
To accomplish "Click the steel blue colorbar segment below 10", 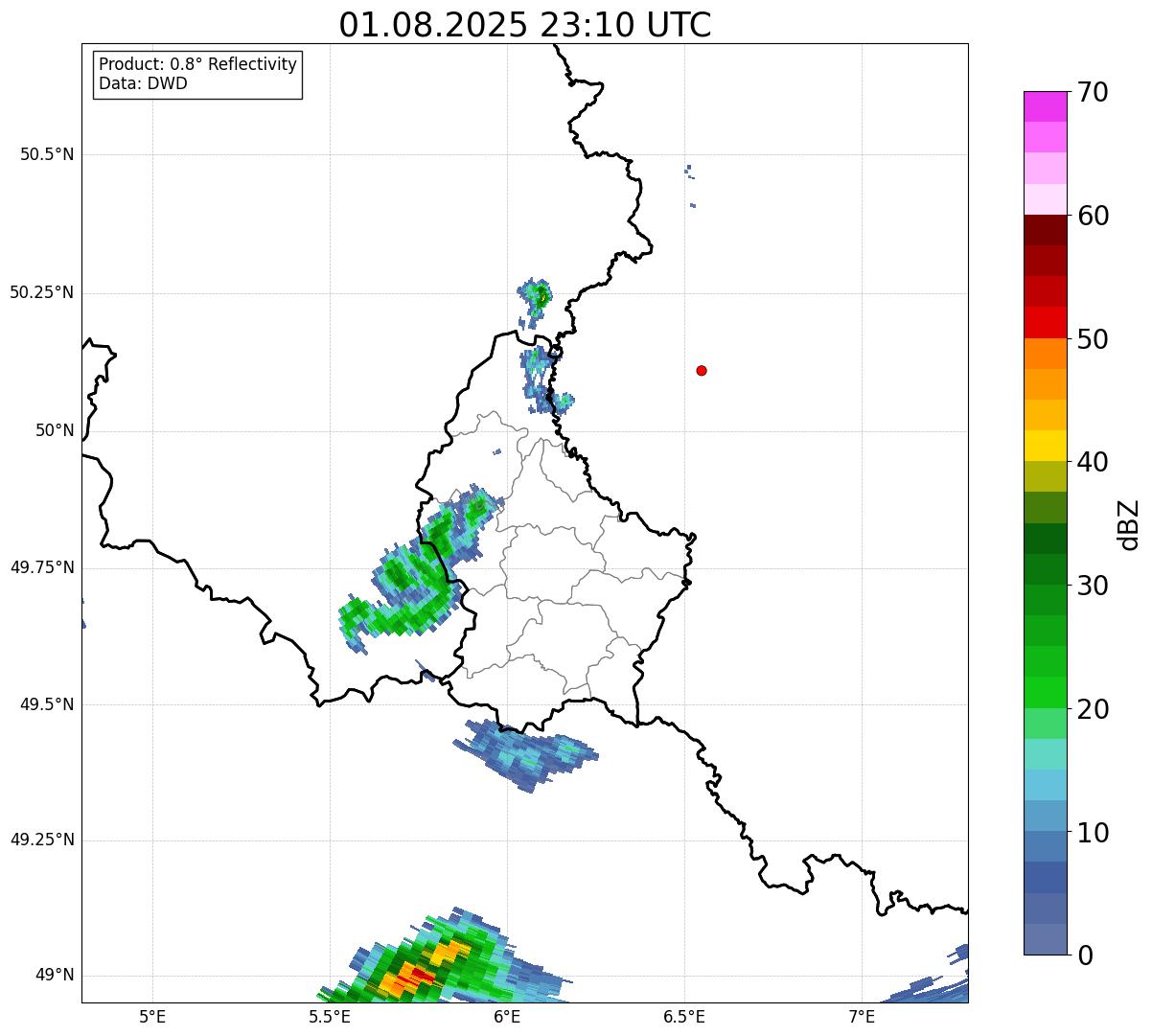I will (x=1045, y=846).
